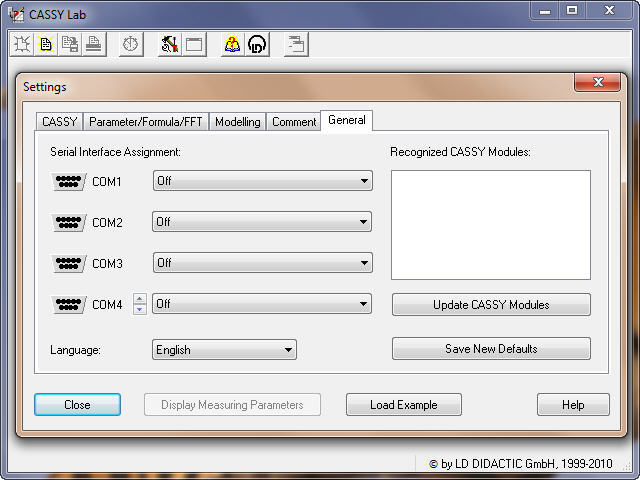
Task: Click the COM4 serial port connector icon
Action: [68, 304]
